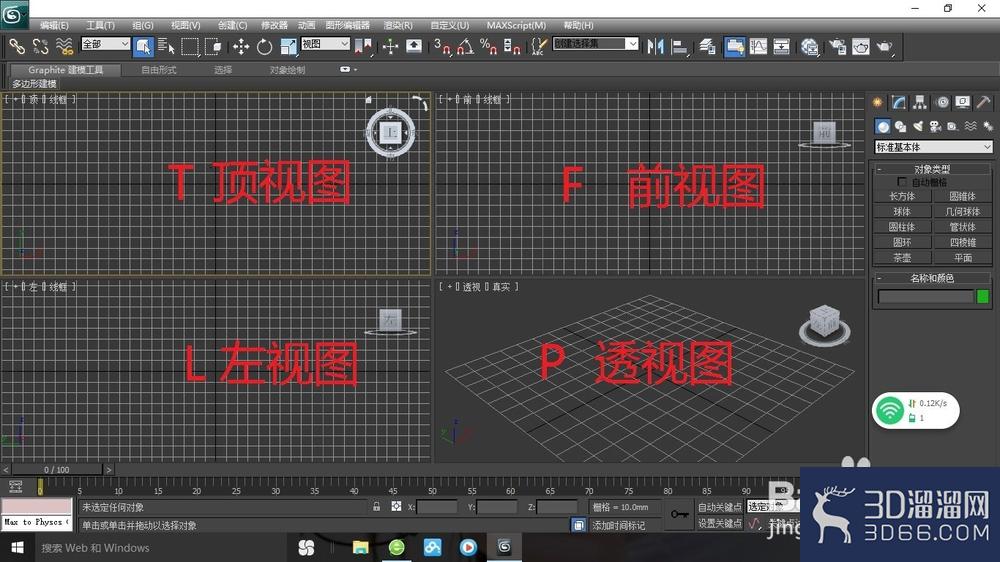Select the Shapes category icon

pyautogui.click(x=901, y=126)
